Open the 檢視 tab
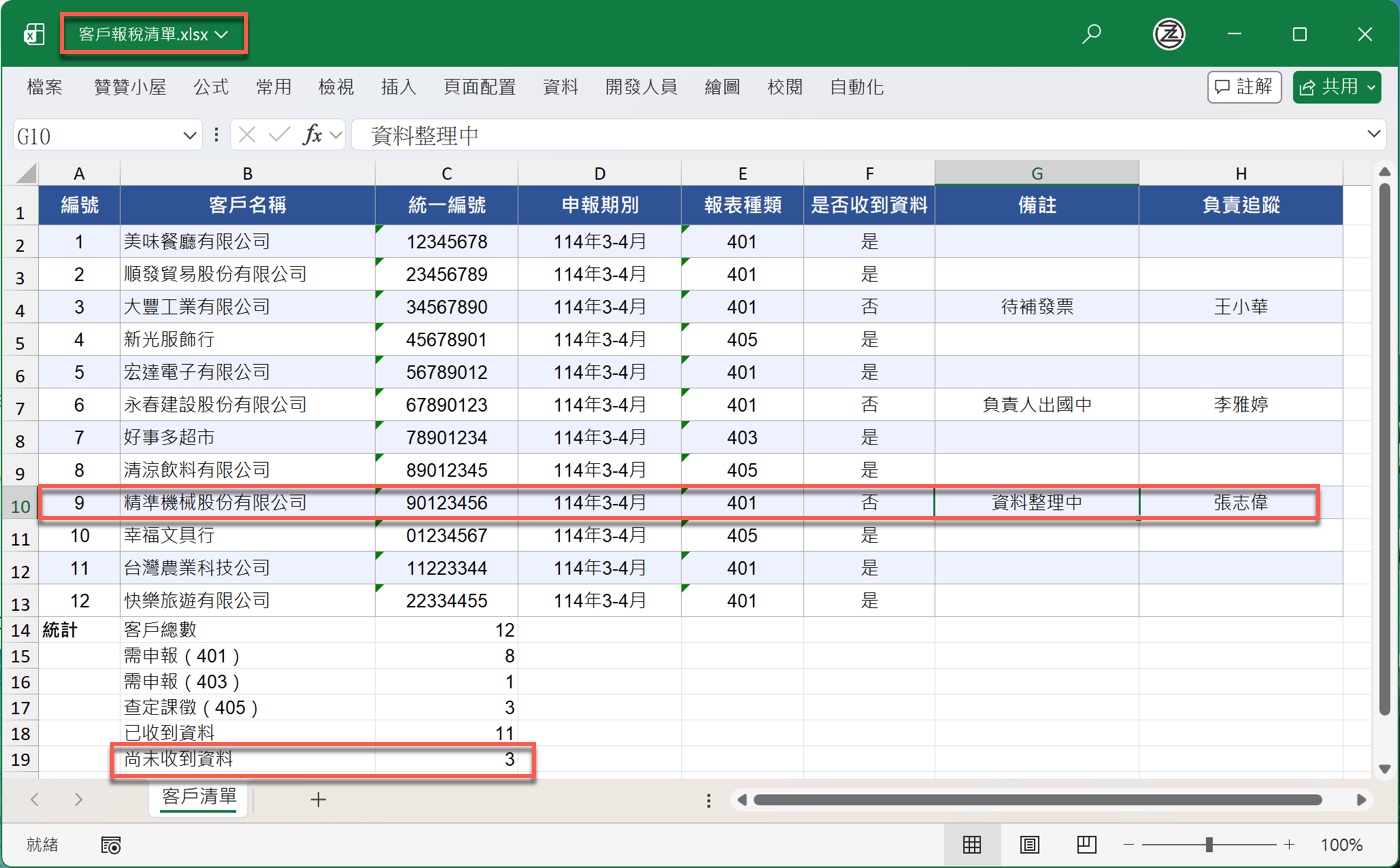This screenshot has height=868, width=1400. pyautogui.click(x=336, y=87)
